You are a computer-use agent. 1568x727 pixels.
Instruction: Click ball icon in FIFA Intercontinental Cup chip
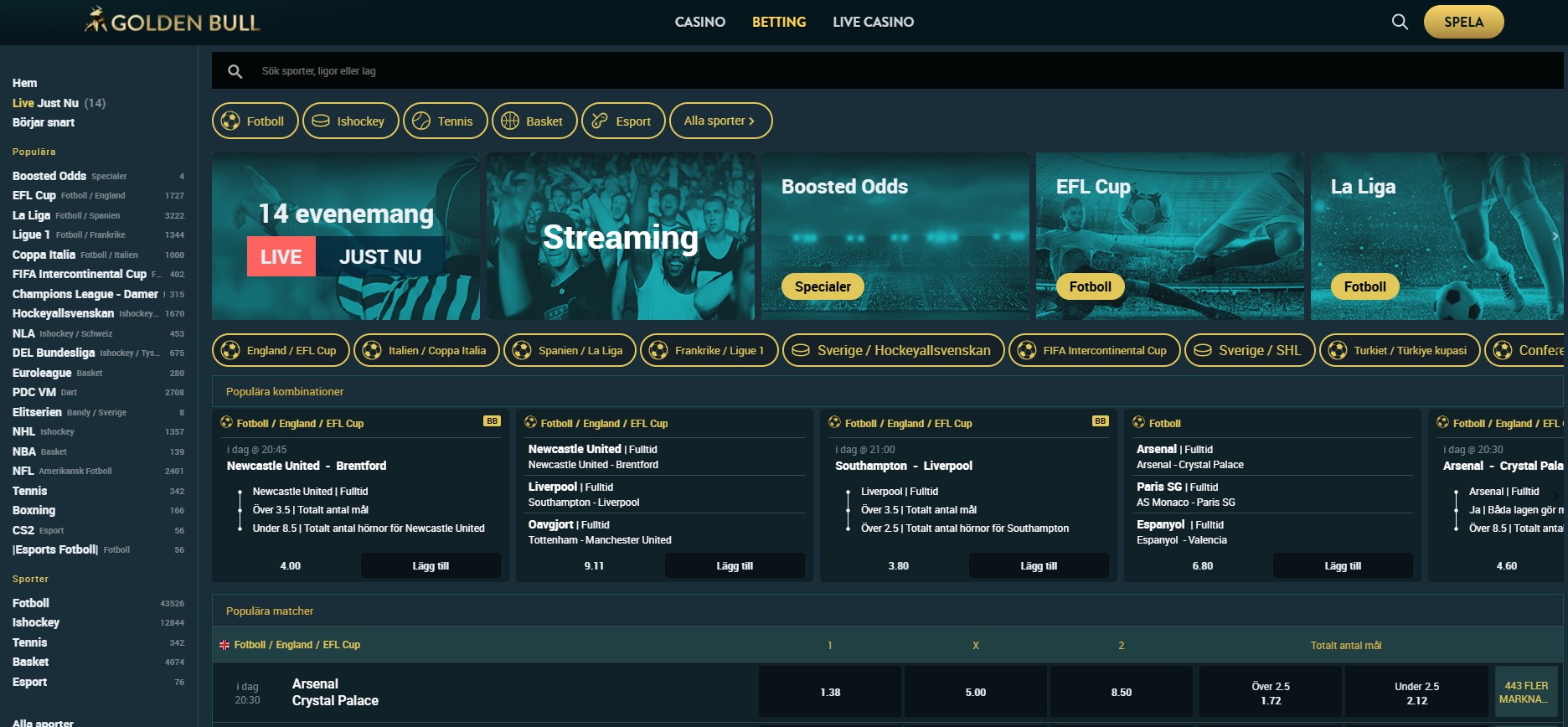pos(1027,350)
